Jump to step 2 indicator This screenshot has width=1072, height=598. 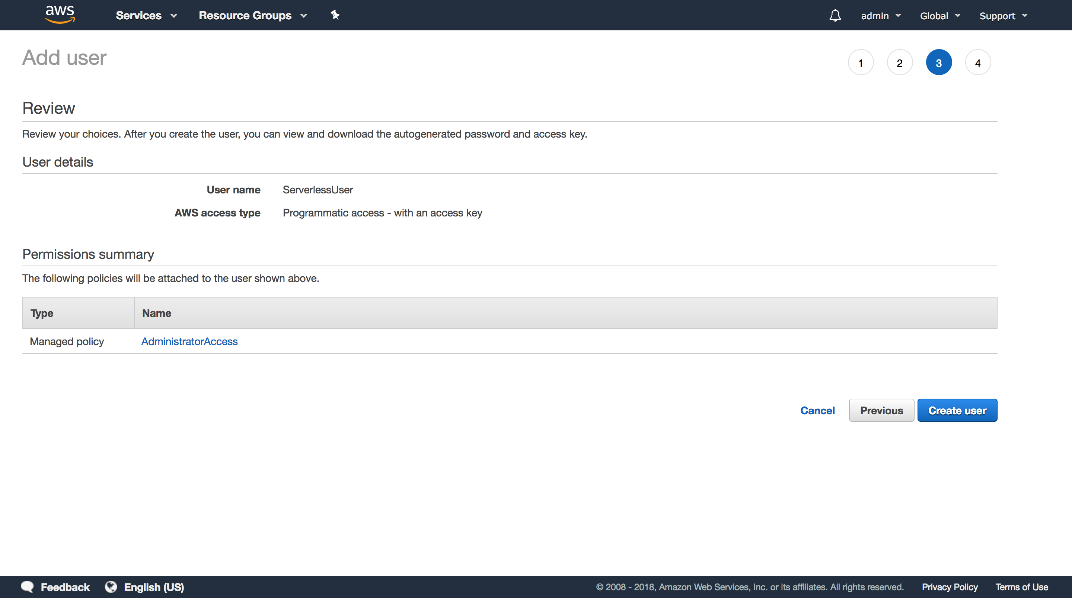(899, 63)
